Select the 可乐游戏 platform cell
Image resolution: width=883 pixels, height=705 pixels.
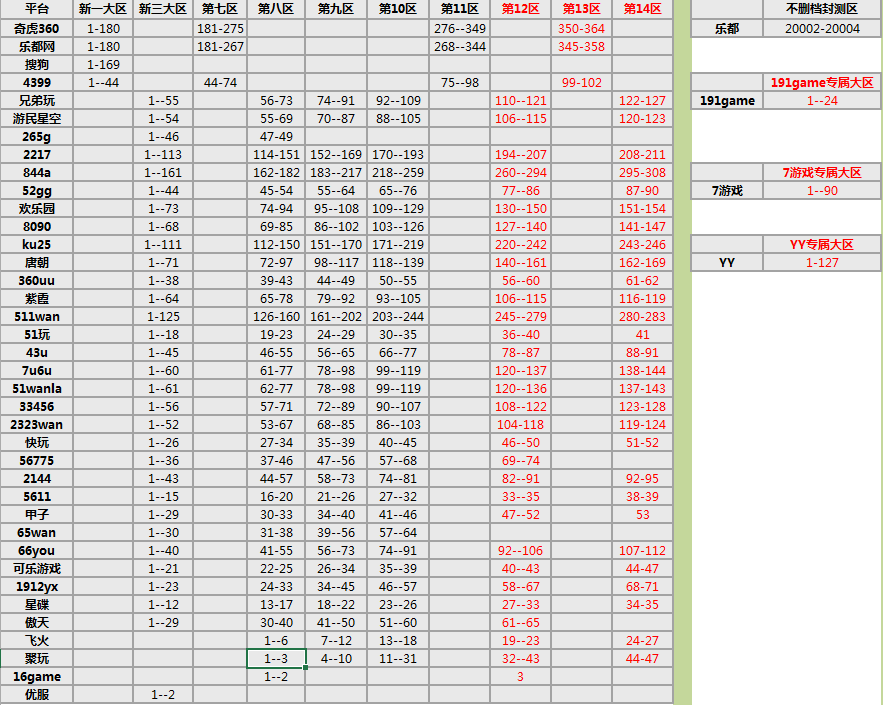[37, 569]
